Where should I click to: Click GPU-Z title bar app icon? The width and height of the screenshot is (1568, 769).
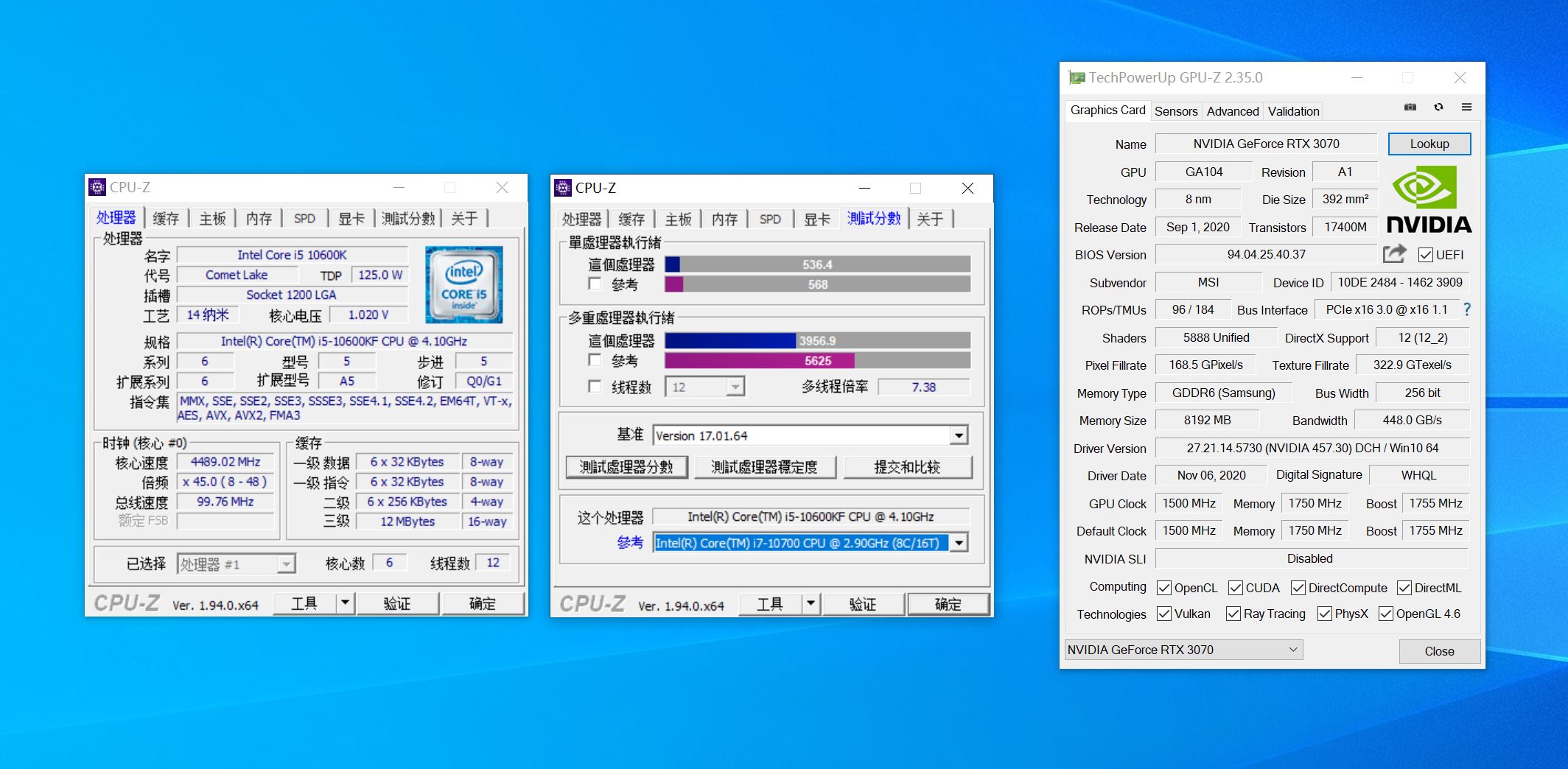(1077, 77)
